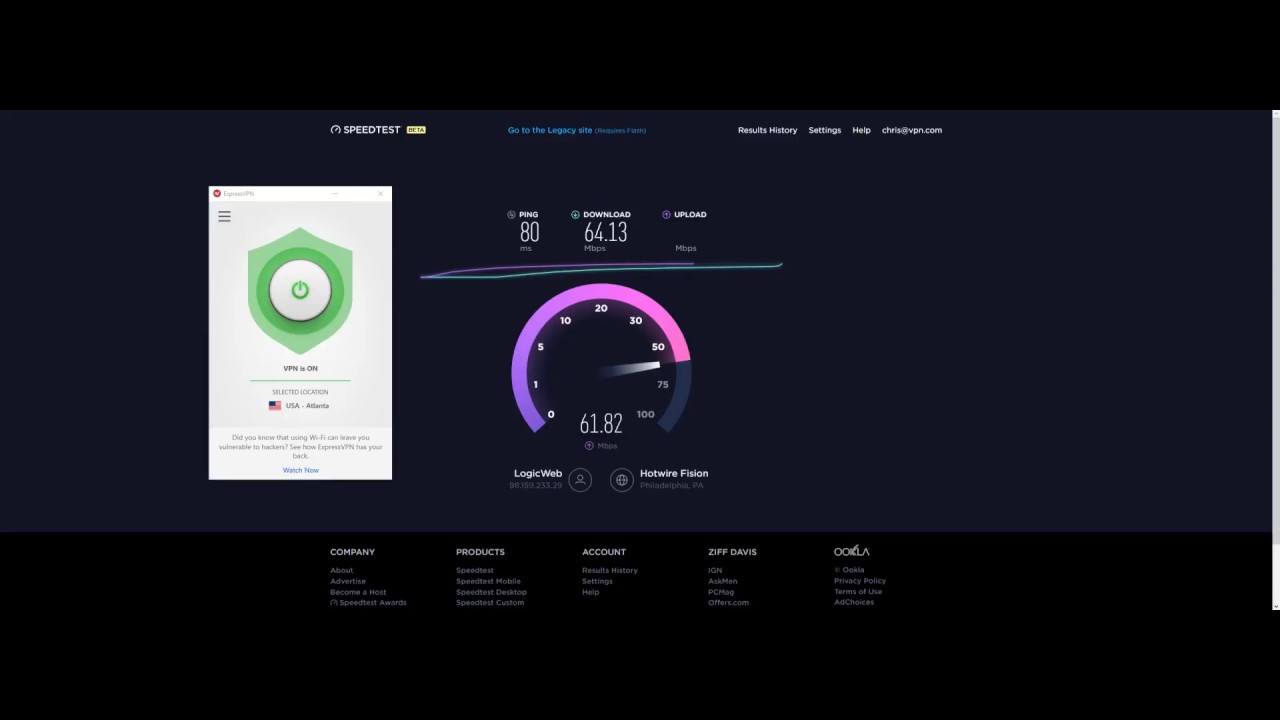Click the IP address 98.159.233.29
Viewport: 1280px width, 720px height.
536,486
